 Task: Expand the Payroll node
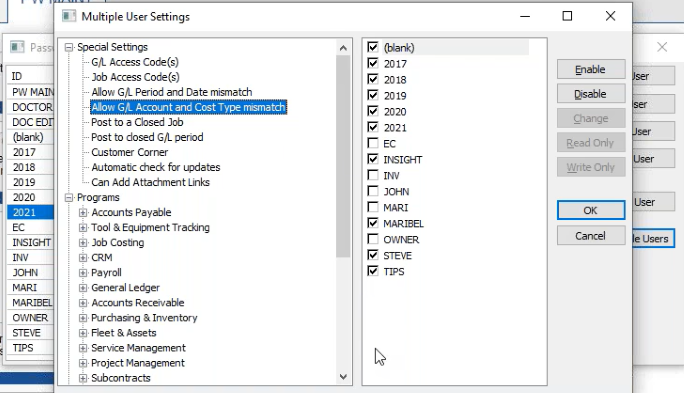[82, 273]
